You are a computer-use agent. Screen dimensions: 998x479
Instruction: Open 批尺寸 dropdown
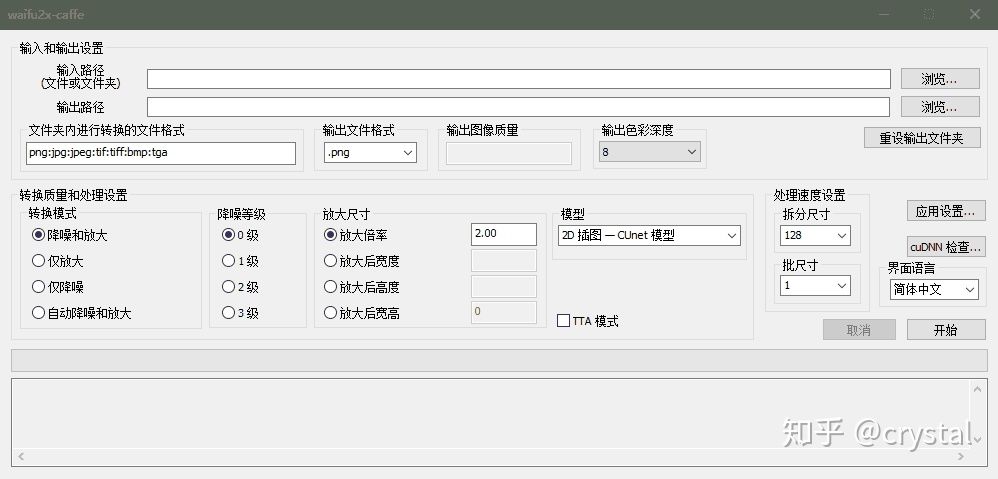coord(815,286)
